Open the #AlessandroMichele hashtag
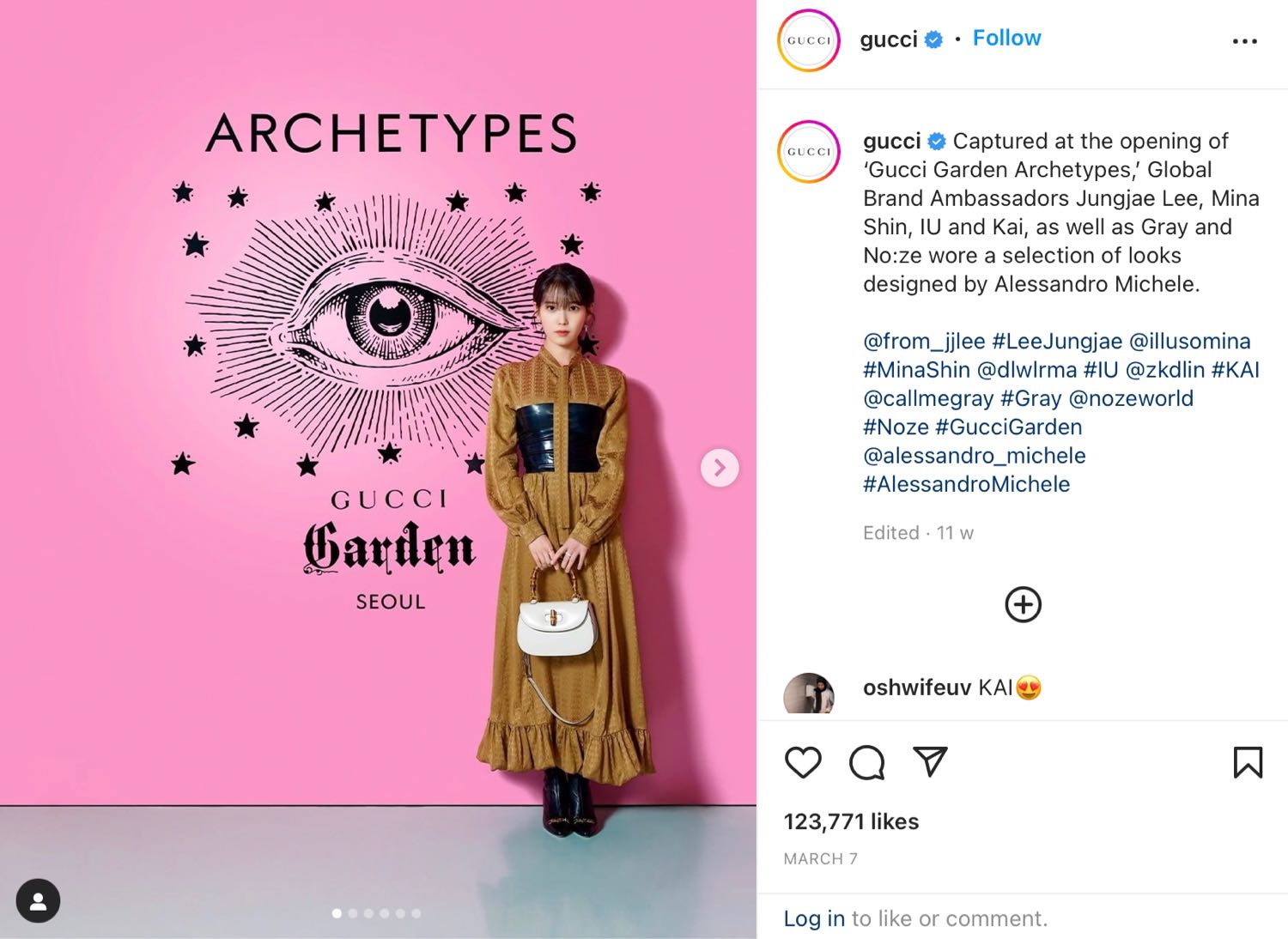 [x=967, y=484]
